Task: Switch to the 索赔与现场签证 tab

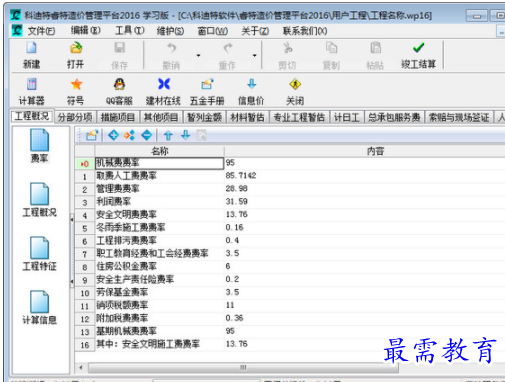Action: (459, 117)
